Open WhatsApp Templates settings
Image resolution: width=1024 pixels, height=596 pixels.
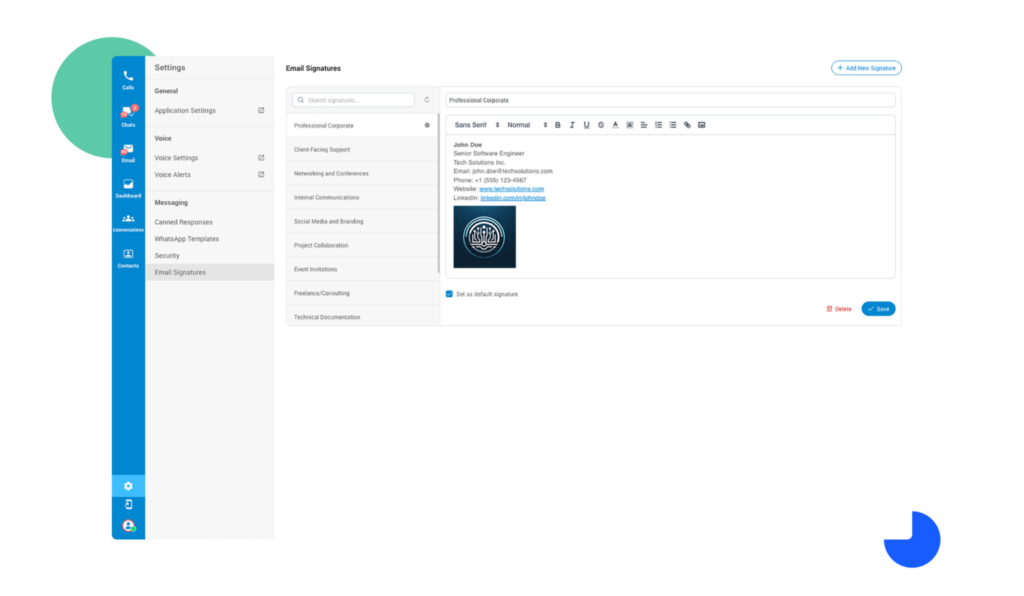tap(185, 238)
